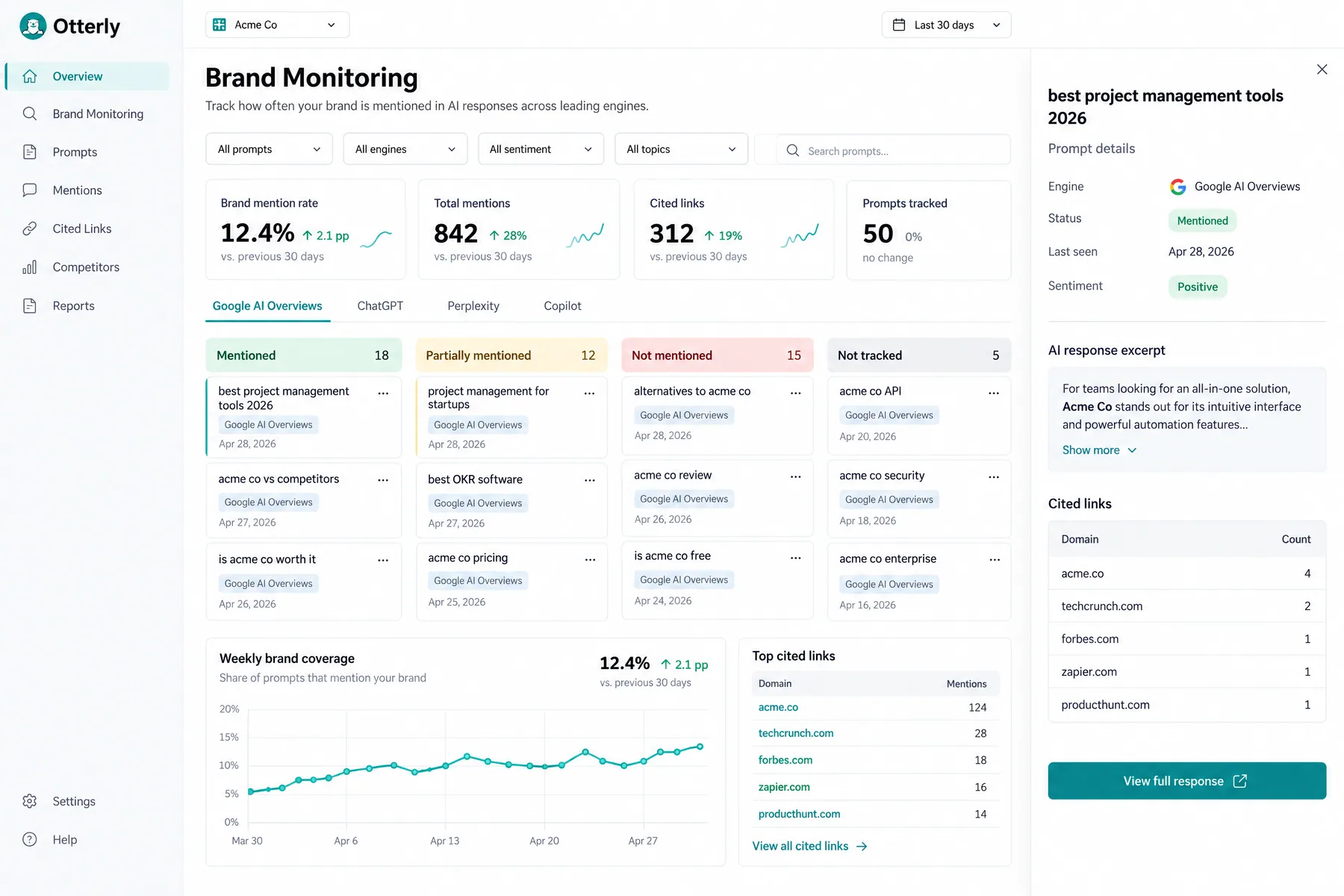
Task: Click the Settings gear icon
Action: coord(30,801)
